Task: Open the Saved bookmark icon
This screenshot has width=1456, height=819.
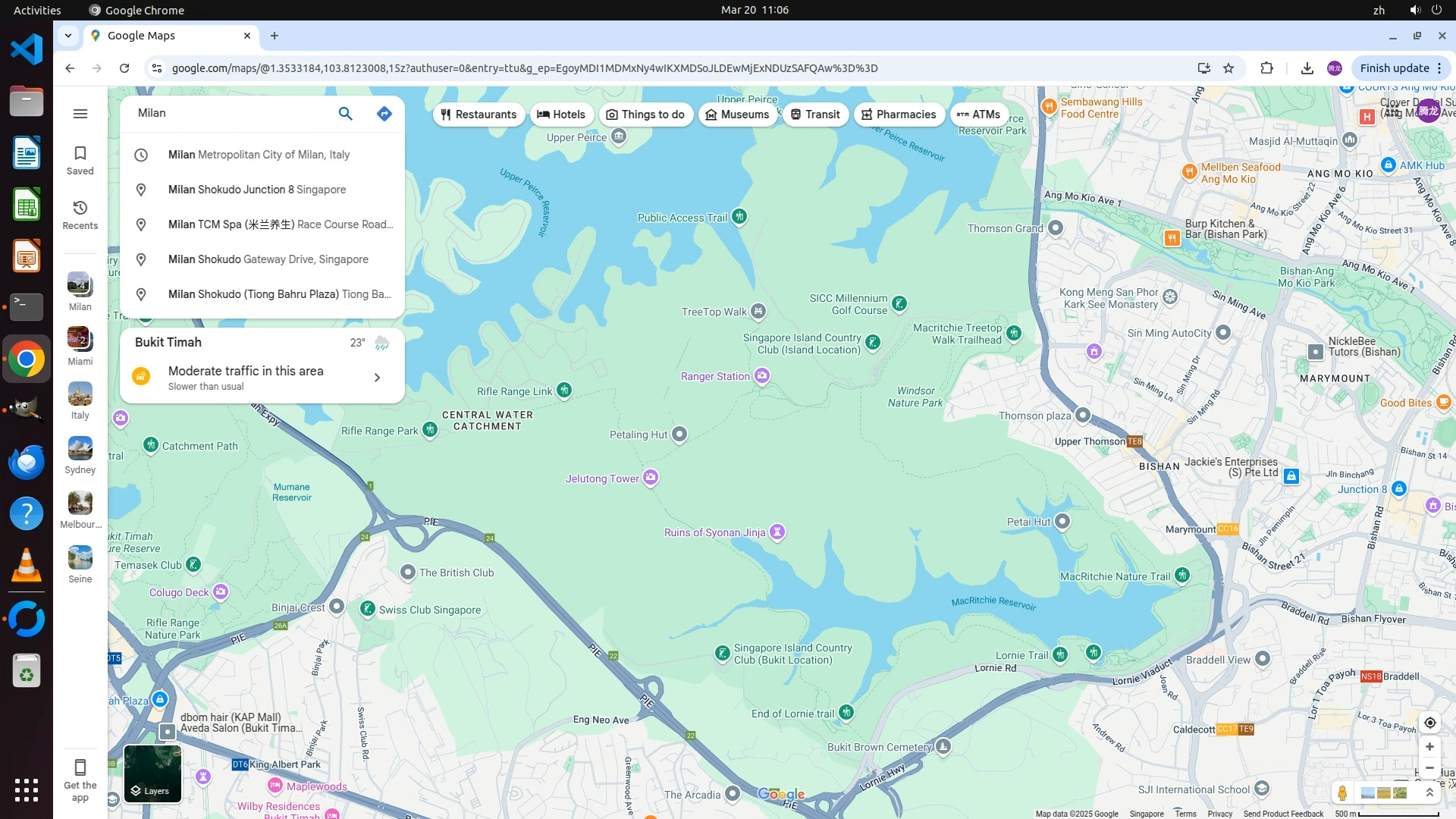Action: tap(80, 160)
